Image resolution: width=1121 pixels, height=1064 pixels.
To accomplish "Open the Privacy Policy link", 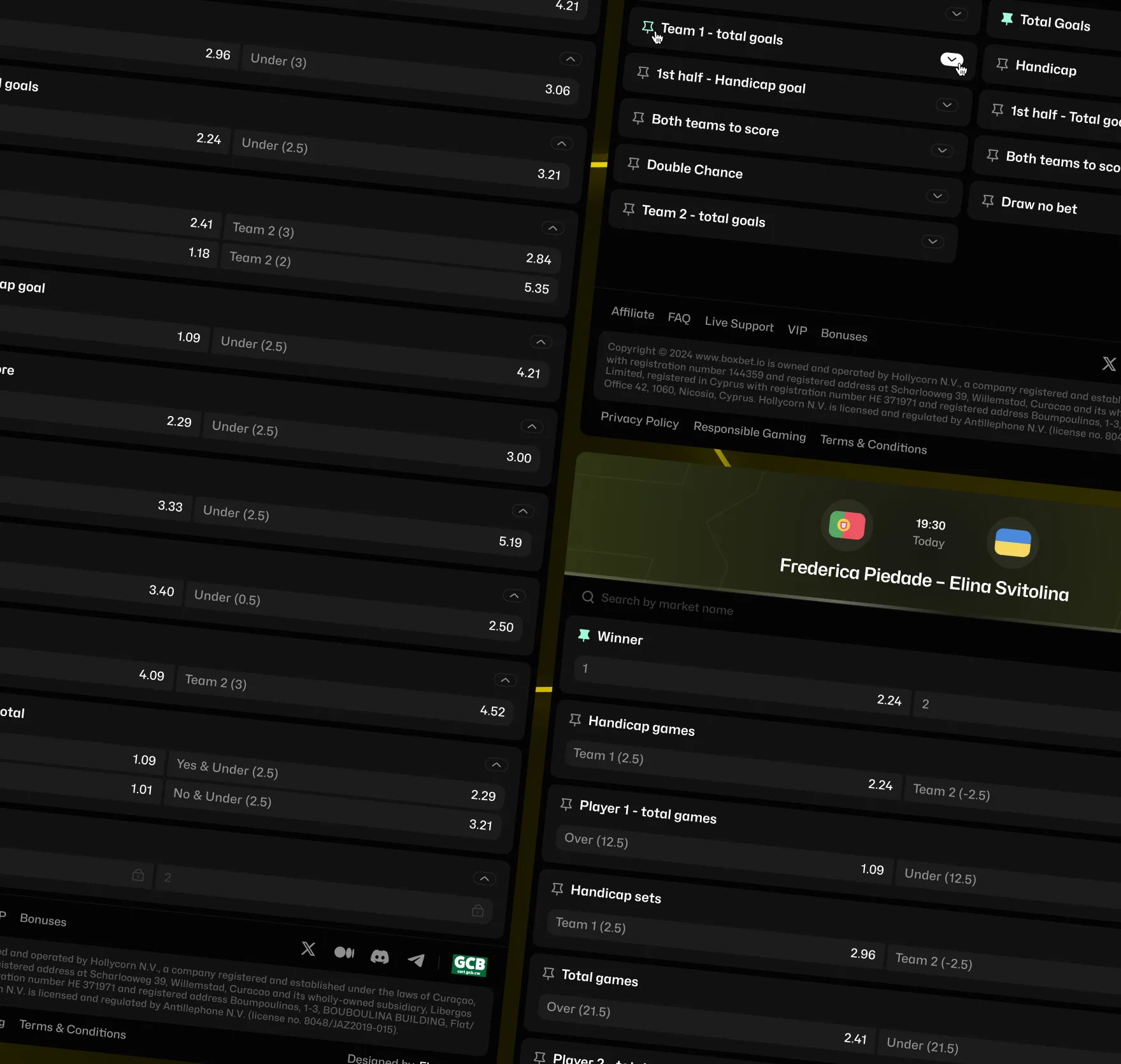I will pos(639,421).
